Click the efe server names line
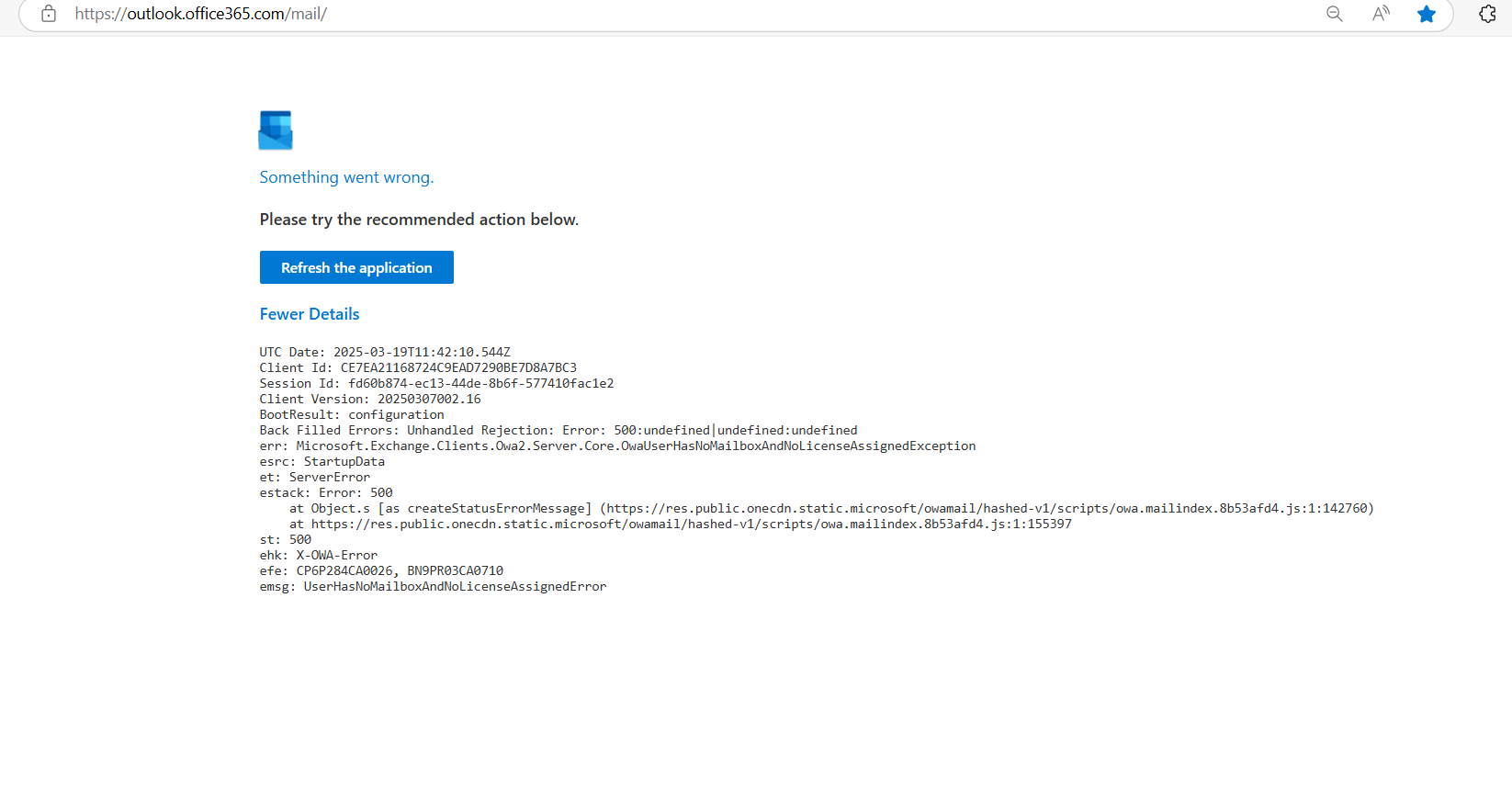This screenshot has height=801, width=1512. pyautogui.click(x=381, y=570)
